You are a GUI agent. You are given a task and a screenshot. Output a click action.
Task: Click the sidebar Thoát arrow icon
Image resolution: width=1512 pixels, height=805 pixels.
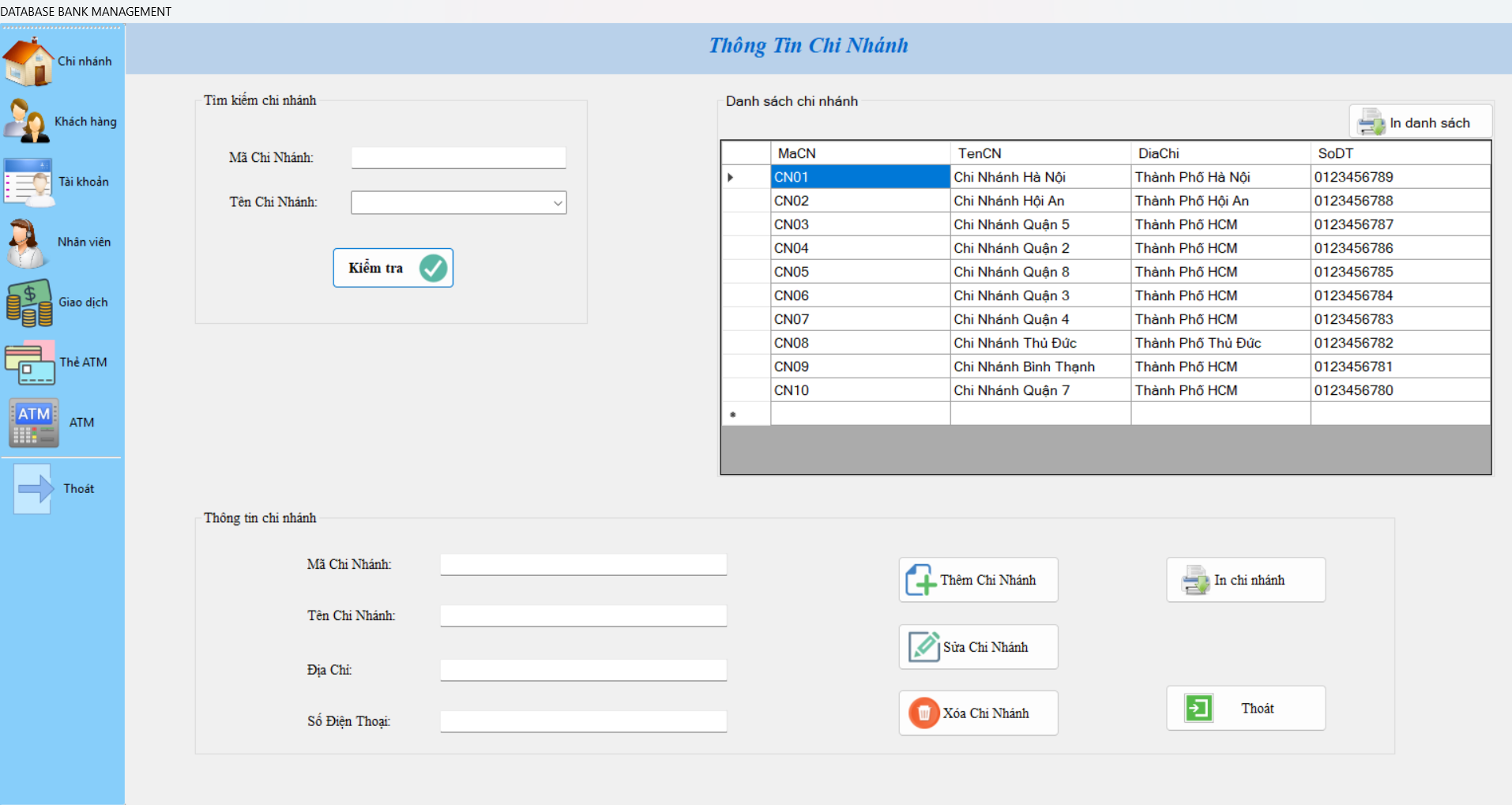click(34, 489)
